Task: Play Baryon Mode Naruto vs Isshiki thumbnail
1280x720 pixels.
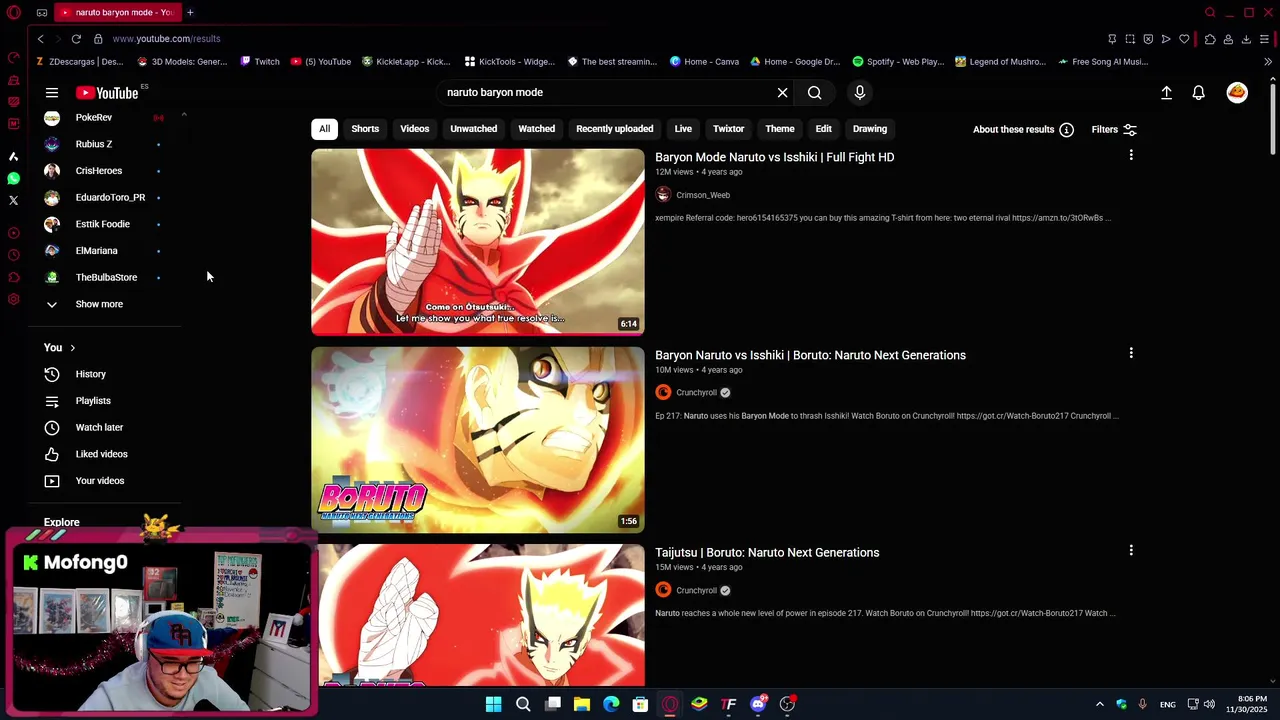Action: point(478,242)
